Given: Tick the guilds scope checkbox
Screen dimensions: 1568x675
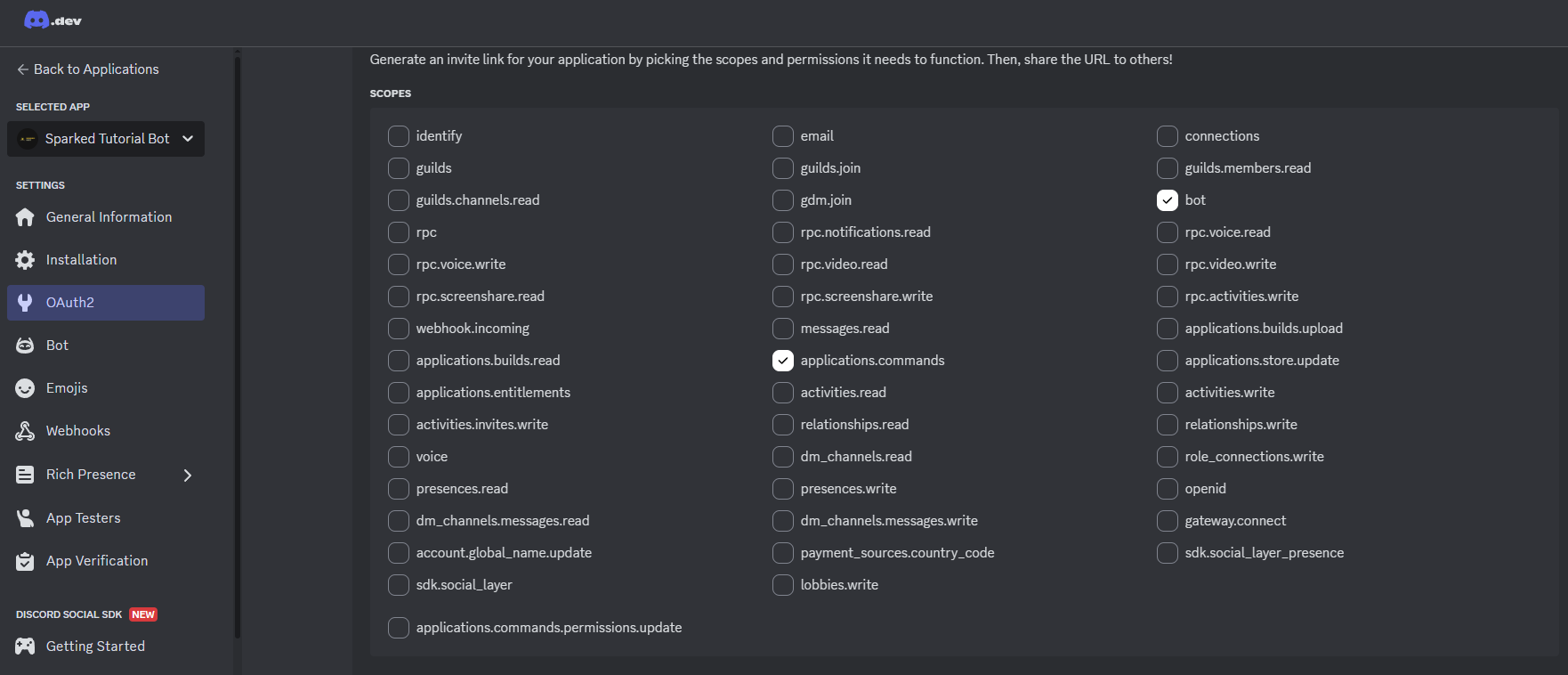Looking at the screenshot, I should click(399, 168).
